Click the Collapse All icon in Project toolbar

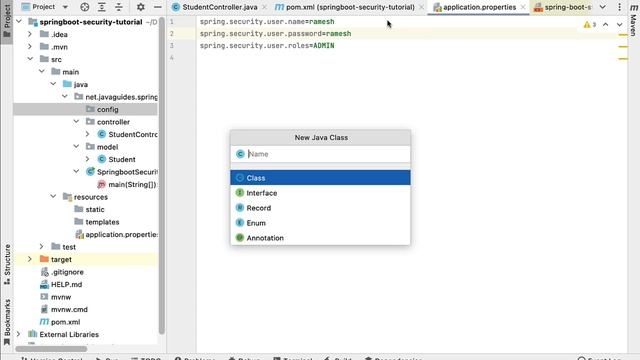click(x=119, y=7)
